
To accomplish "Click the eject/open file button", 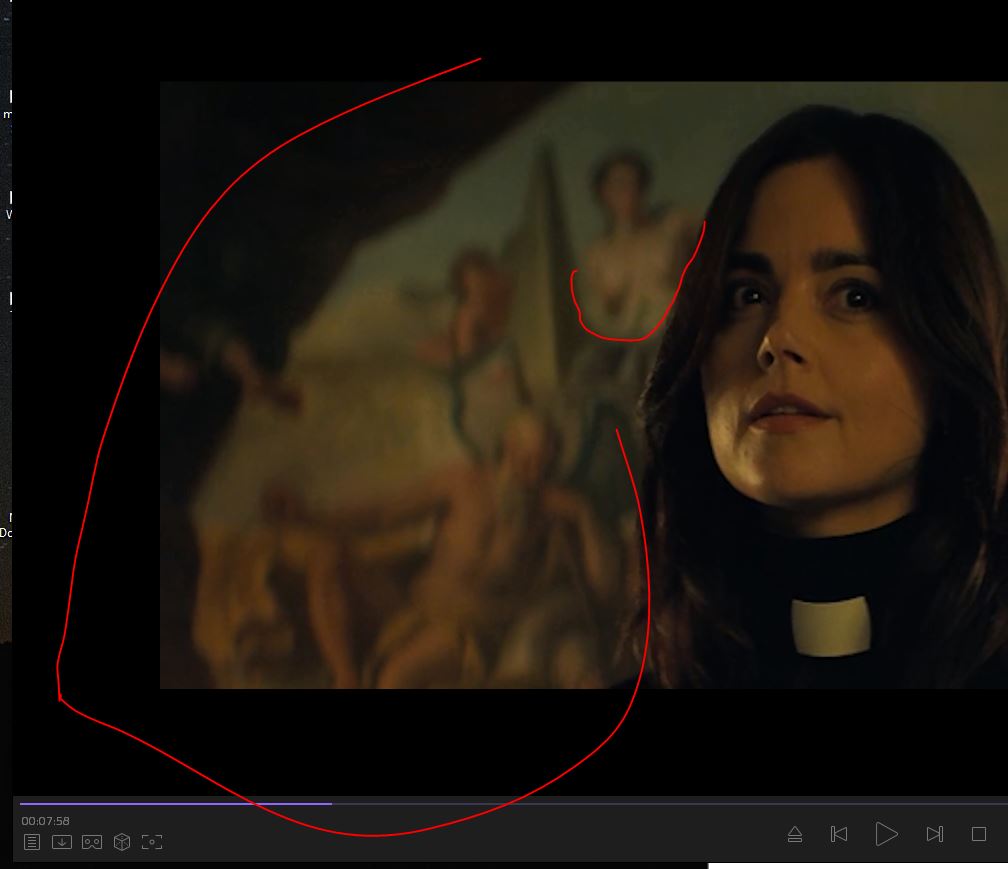I will pos(795,834).
